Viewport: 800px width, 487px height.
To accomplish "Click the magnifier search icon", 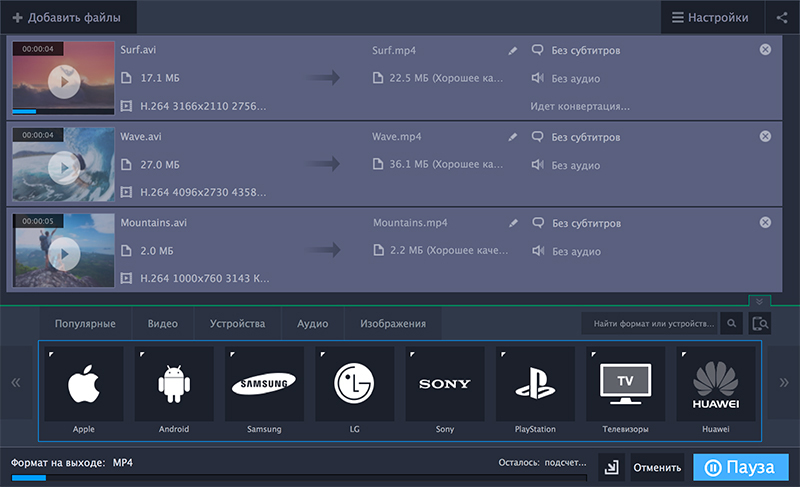I will 732,323.
